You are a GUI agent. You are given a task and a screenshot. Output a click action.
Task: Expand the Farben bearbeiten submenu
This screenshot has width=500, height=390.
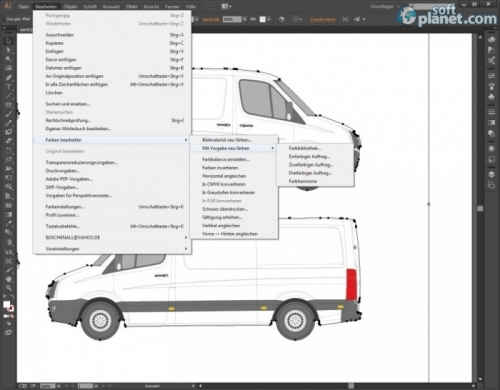click(112, 140)
